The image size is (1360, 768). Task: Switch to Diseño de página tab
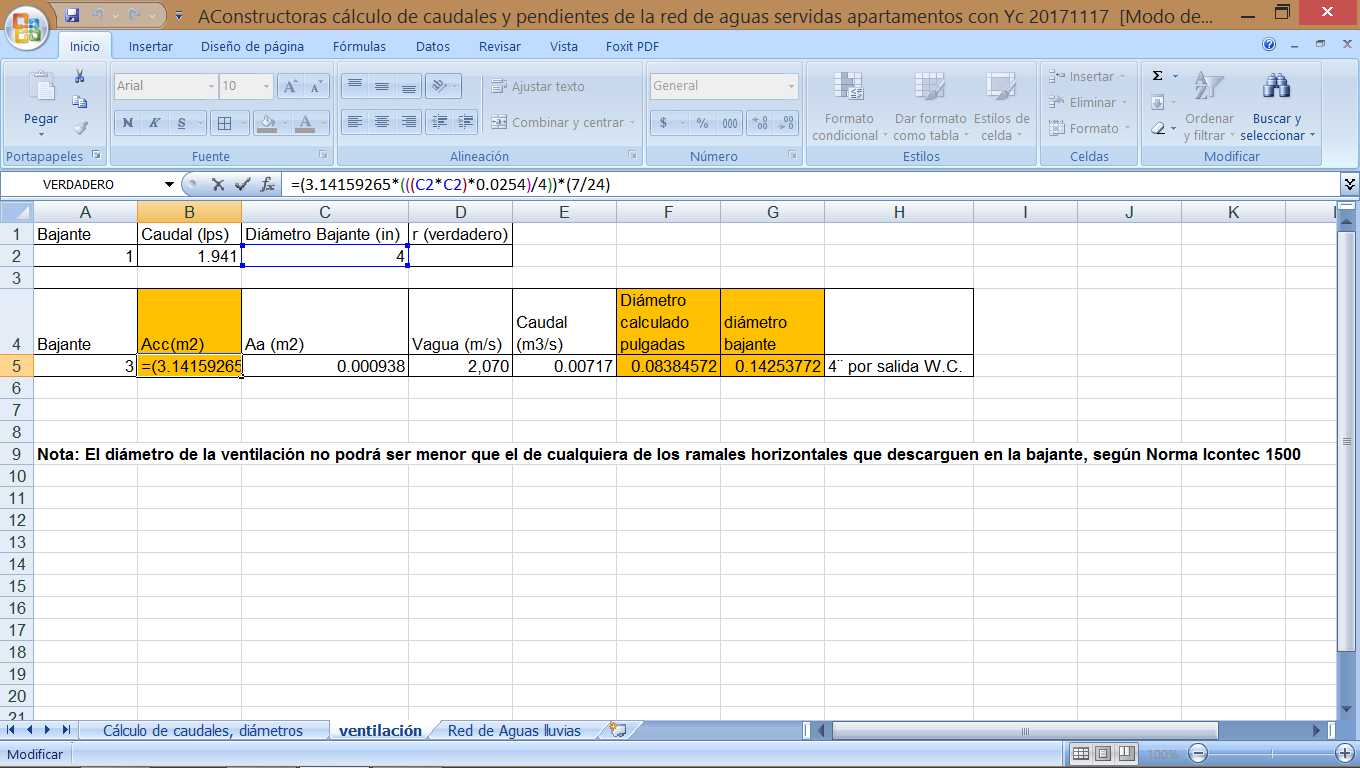pyautogui.click(x=253, y=46)
